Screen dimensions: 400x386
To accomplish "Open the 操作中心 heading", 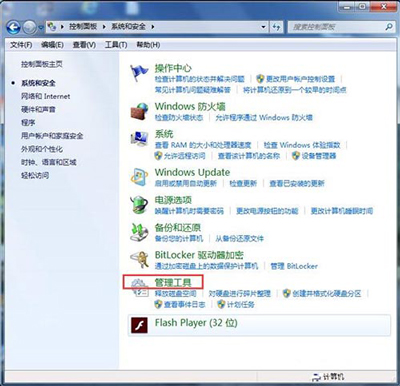I will click(x=173, y=68).
